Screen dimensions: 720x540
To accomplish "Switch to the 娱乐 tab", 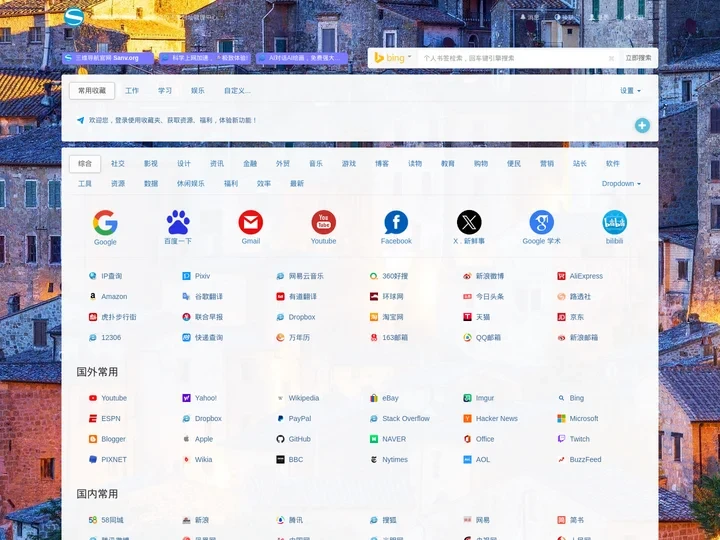I will 198,91.
